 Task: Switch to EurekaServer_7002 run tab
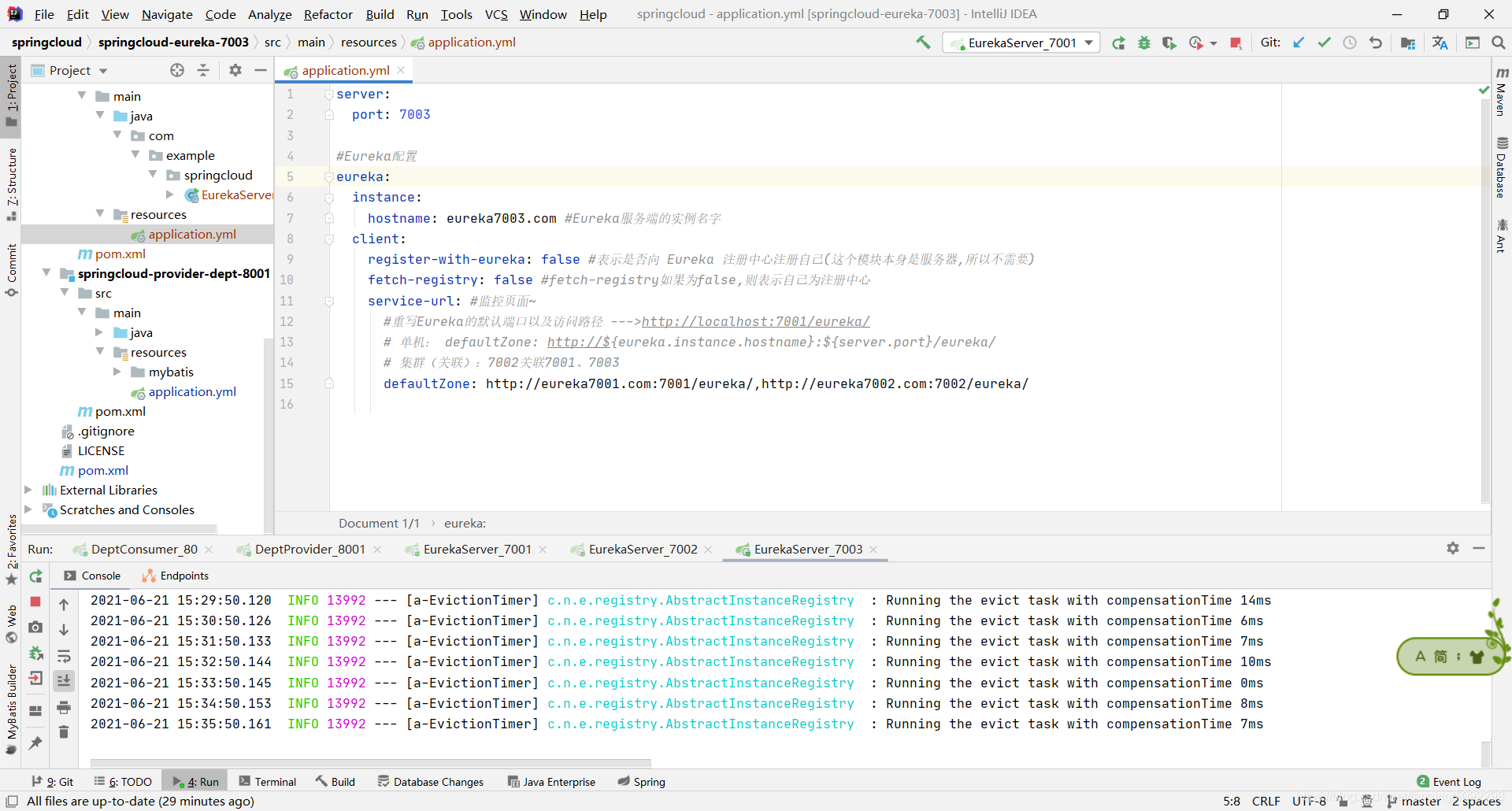coord(643,549)
